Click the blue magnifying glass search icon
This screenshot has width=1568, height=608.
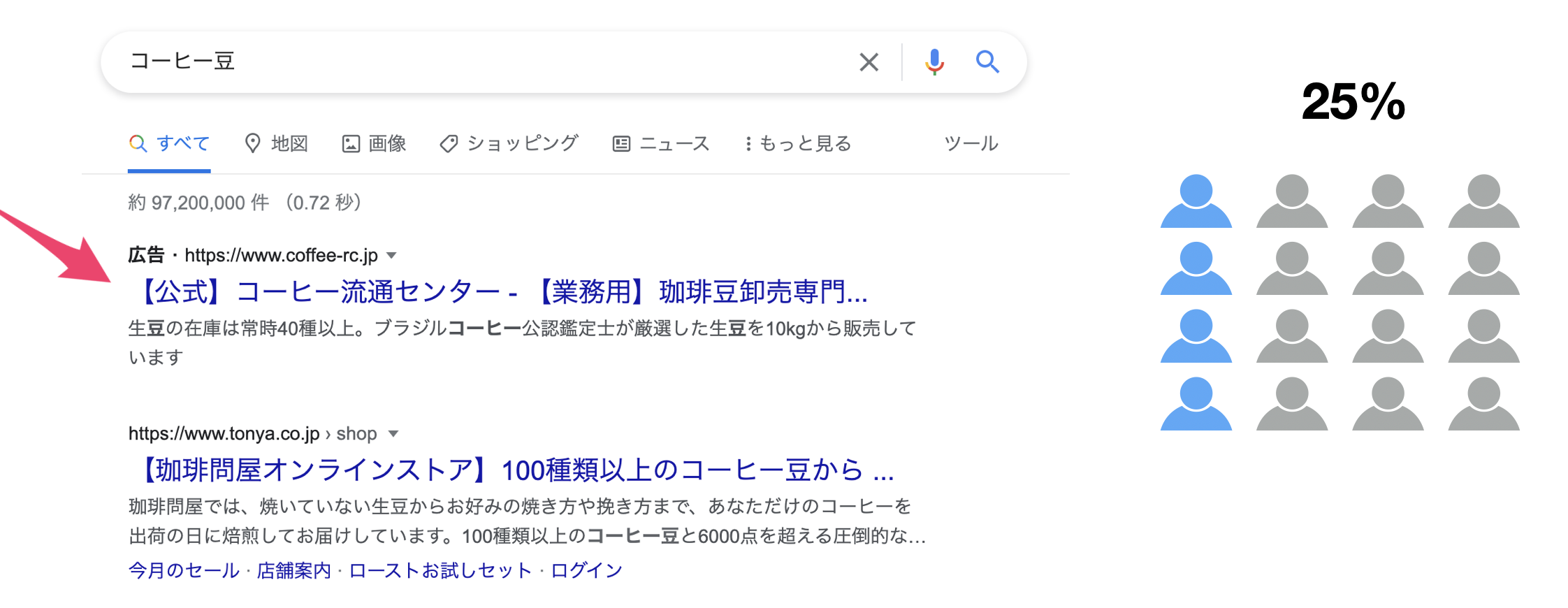point(987,62)
